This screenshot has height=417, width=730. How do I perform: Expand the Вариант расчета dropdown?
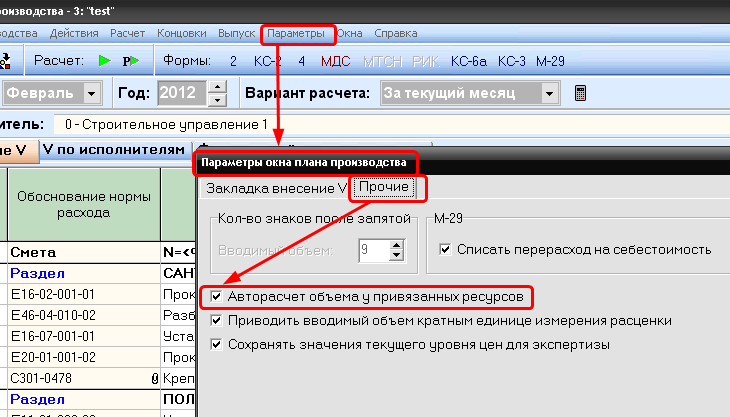tap(549, 94)
